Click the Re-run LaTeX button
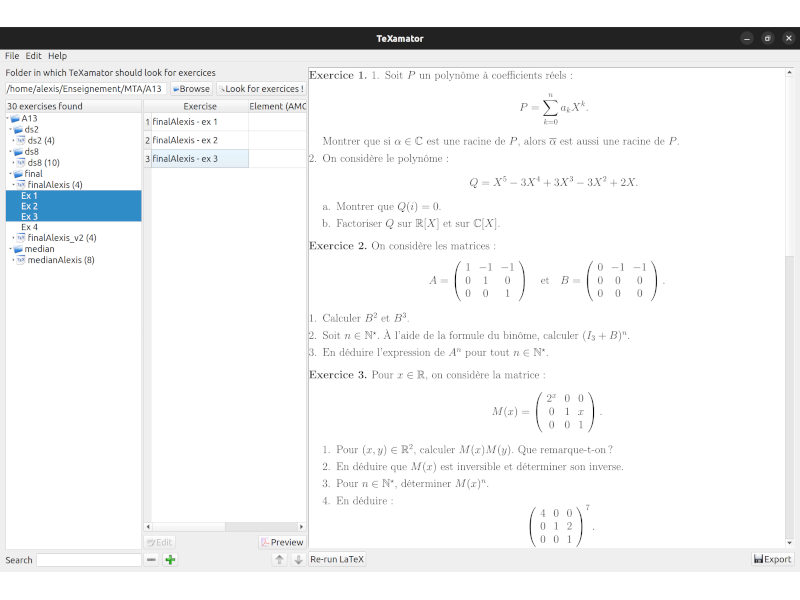The height and width of the screenshot is (600, 800). [337, 560]
